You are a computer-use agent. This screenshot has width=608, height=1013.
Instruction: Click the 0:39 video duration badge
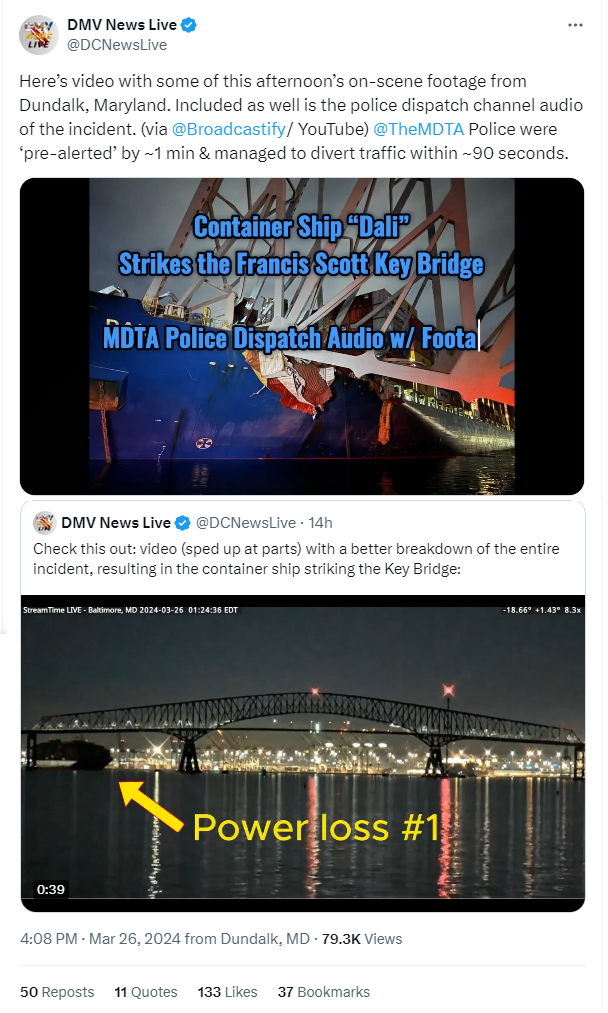click(x=51, y=889)
